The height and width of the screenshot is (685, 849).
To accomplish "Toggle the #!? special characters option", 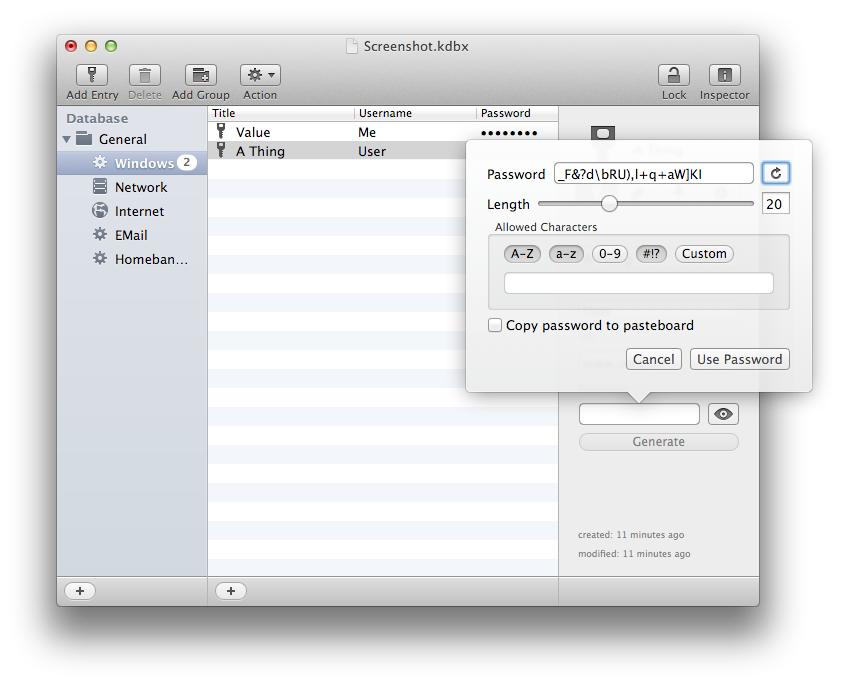I will coord(650,254).
